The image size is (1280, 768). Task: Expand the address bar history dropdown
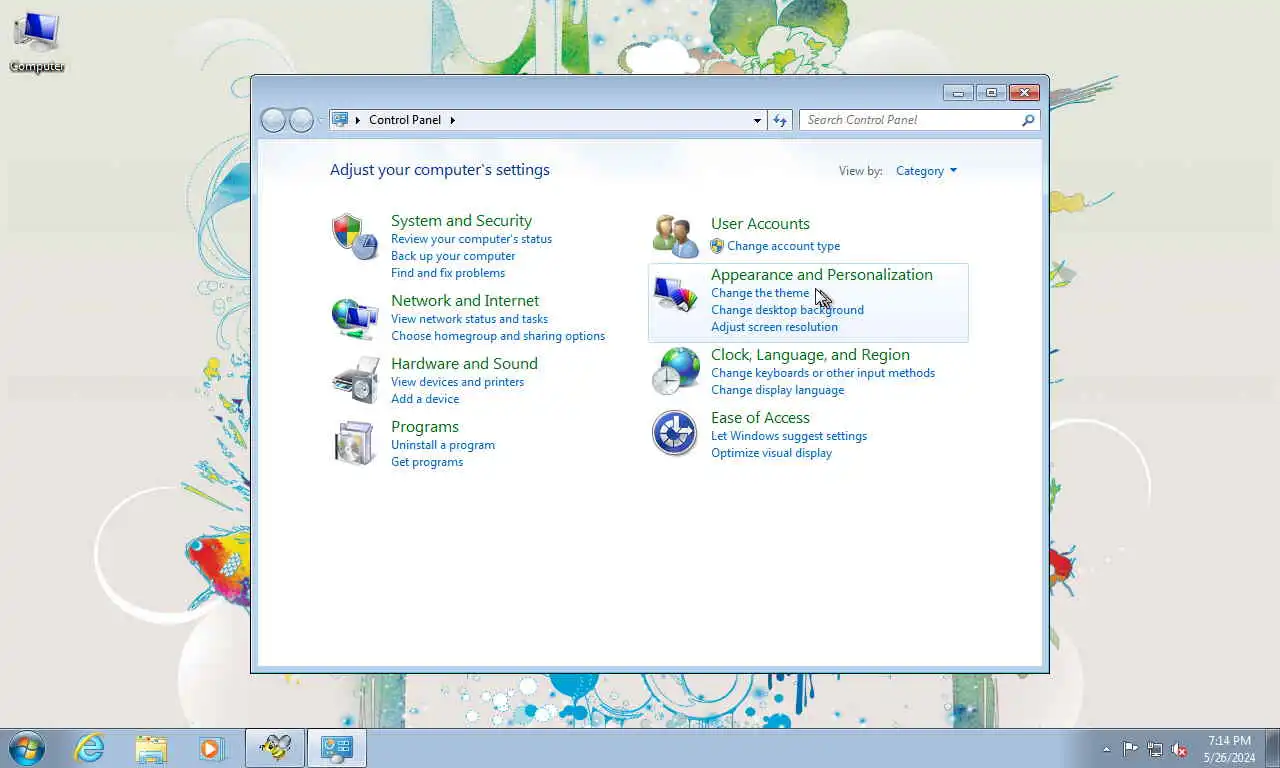pyautogui.click(x=757, y=120)
